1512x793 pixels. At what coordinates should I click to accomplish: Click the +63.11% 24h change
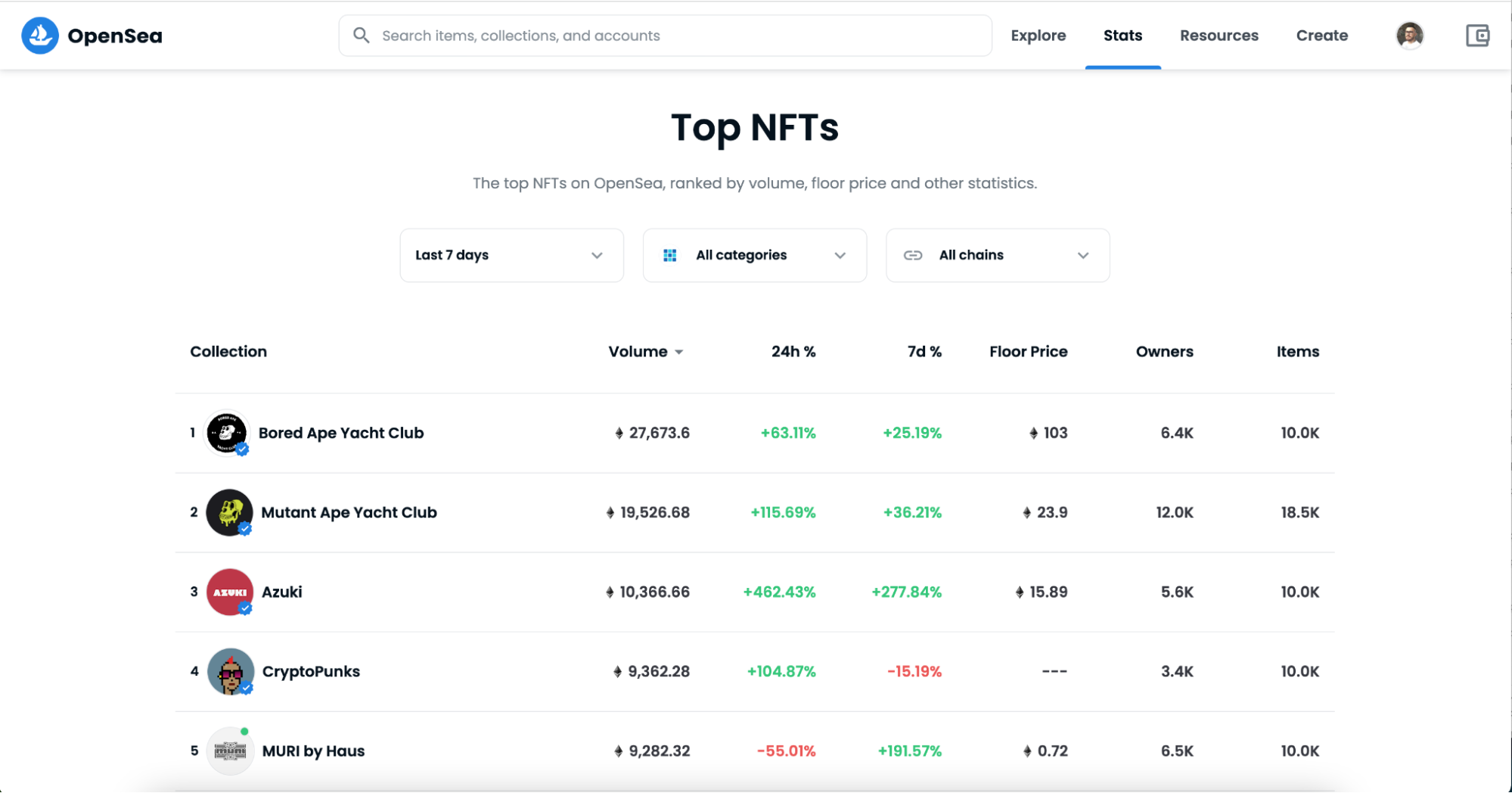(788, 433)
